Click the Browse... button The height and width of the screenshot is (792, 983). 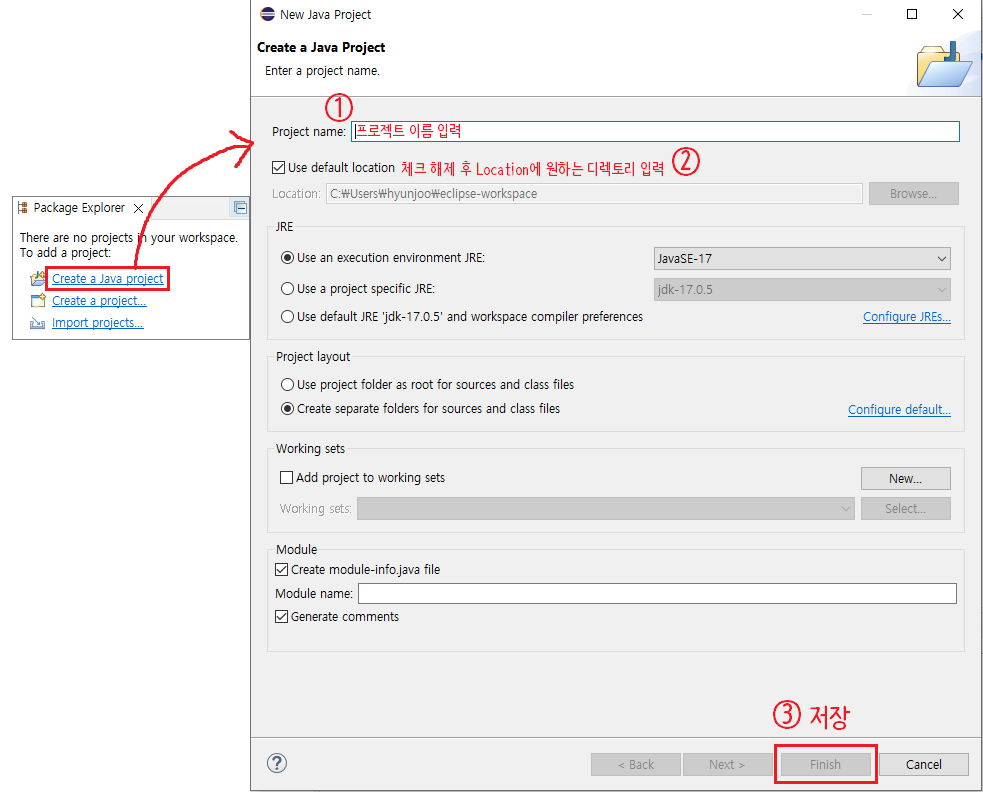point(913,194)
